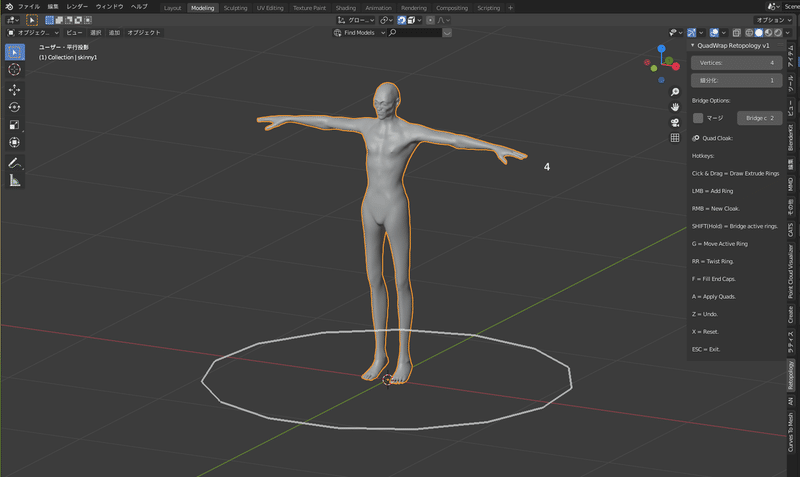This screenshot has height=477, width=800.
Task: Open the editor type dropdown
Action: (12, 20)
